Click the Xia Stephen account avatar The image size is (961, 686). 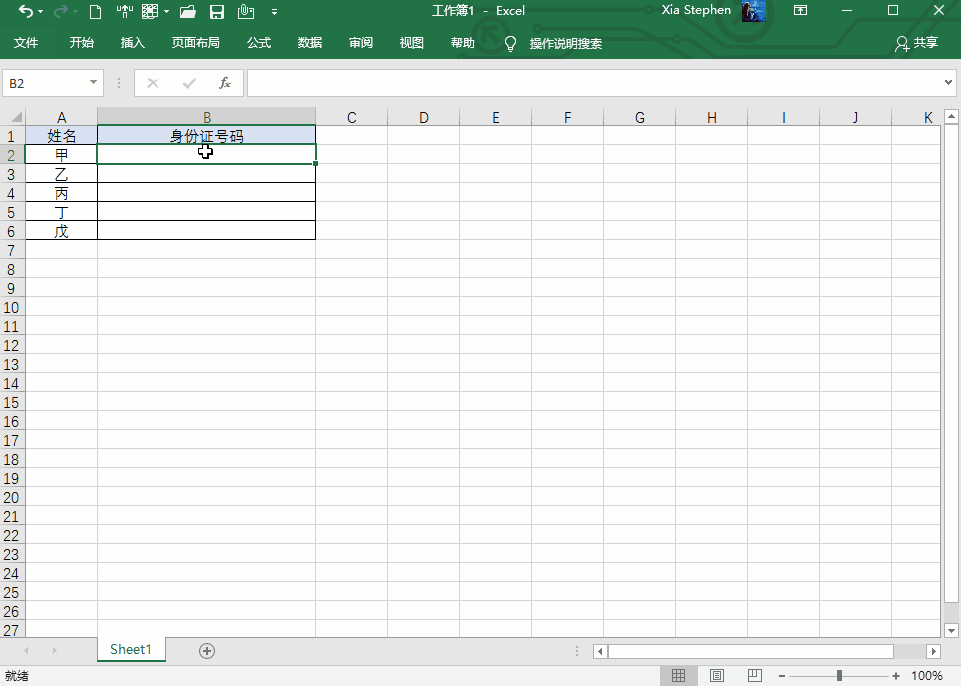point(753,11)
